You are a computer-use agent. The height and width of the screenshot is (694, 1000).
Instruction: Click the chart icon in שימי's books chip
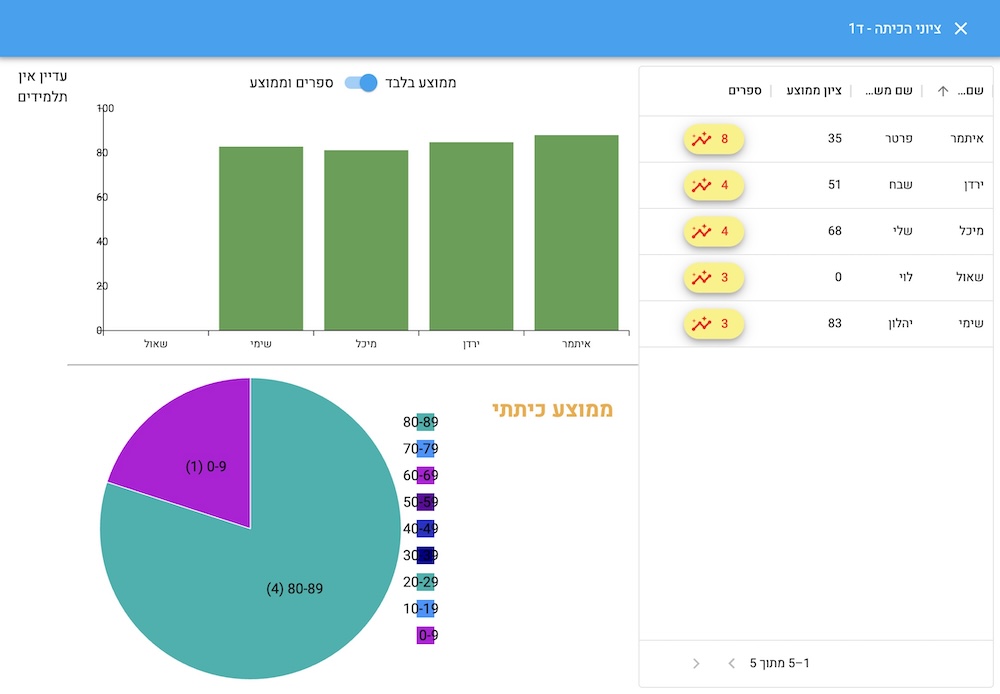click(x=702, y=323)
